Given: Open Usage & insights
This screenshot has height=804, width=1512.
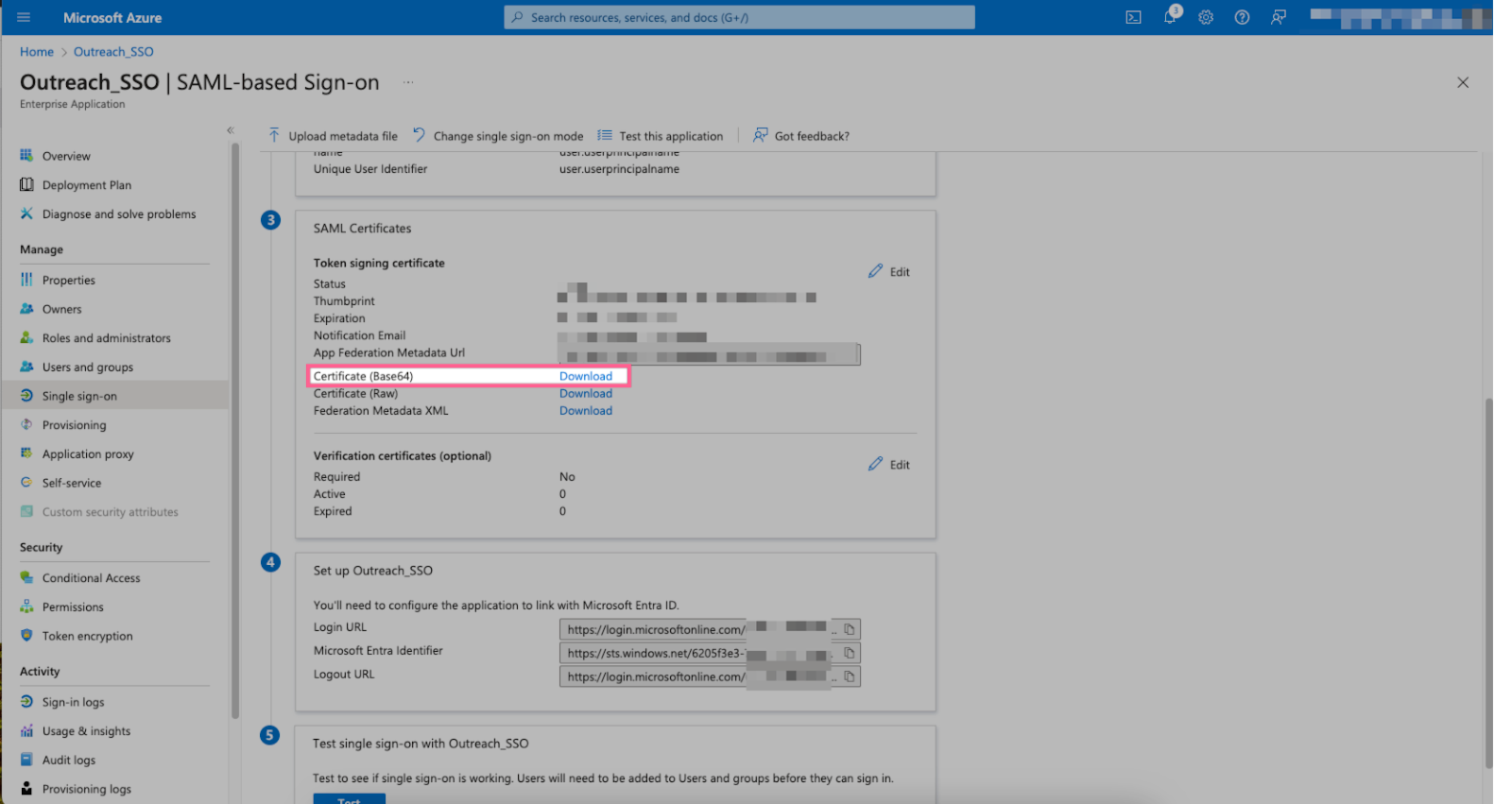Looking at the screenshot, I should point(87,731).
